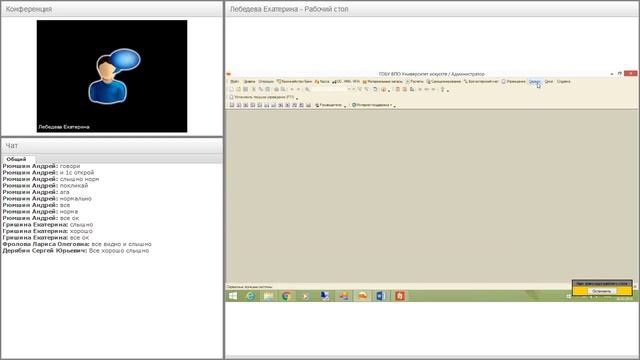Click chat message 'нормально'

point(76,199)
